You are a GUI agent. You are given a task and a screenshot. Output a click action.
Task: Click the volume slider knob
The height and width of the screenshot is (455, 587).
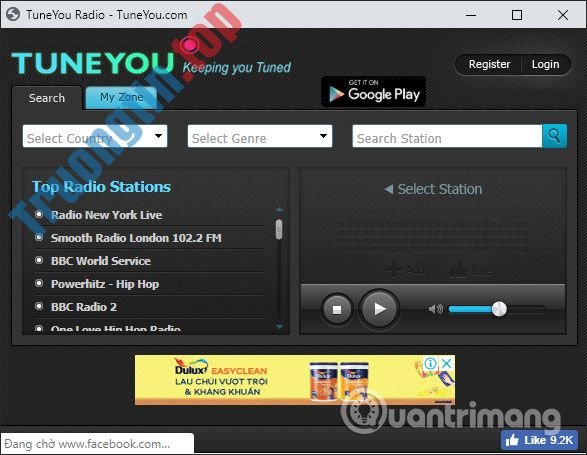[x=499, y=309]
